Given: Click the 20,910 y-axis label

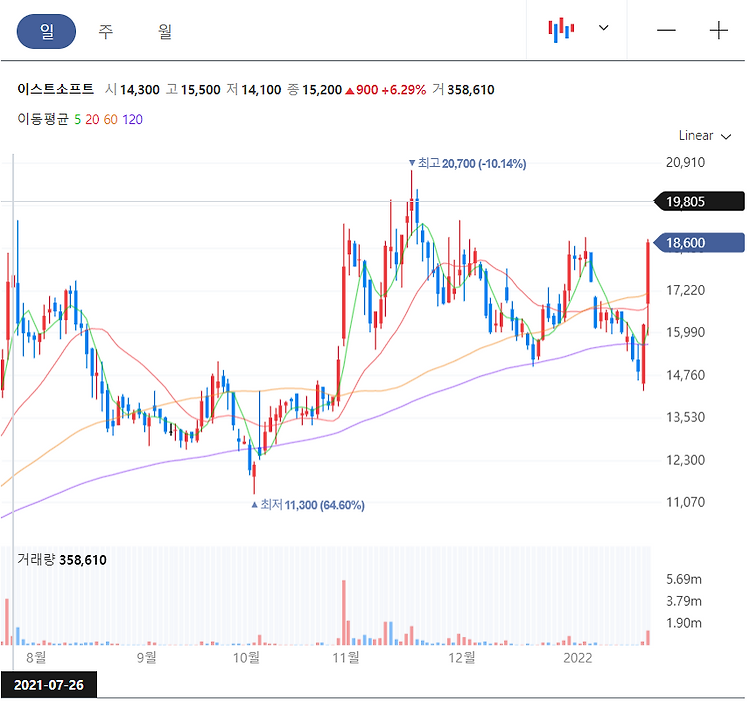Looking at the screenshot, I should click(685, 163).
